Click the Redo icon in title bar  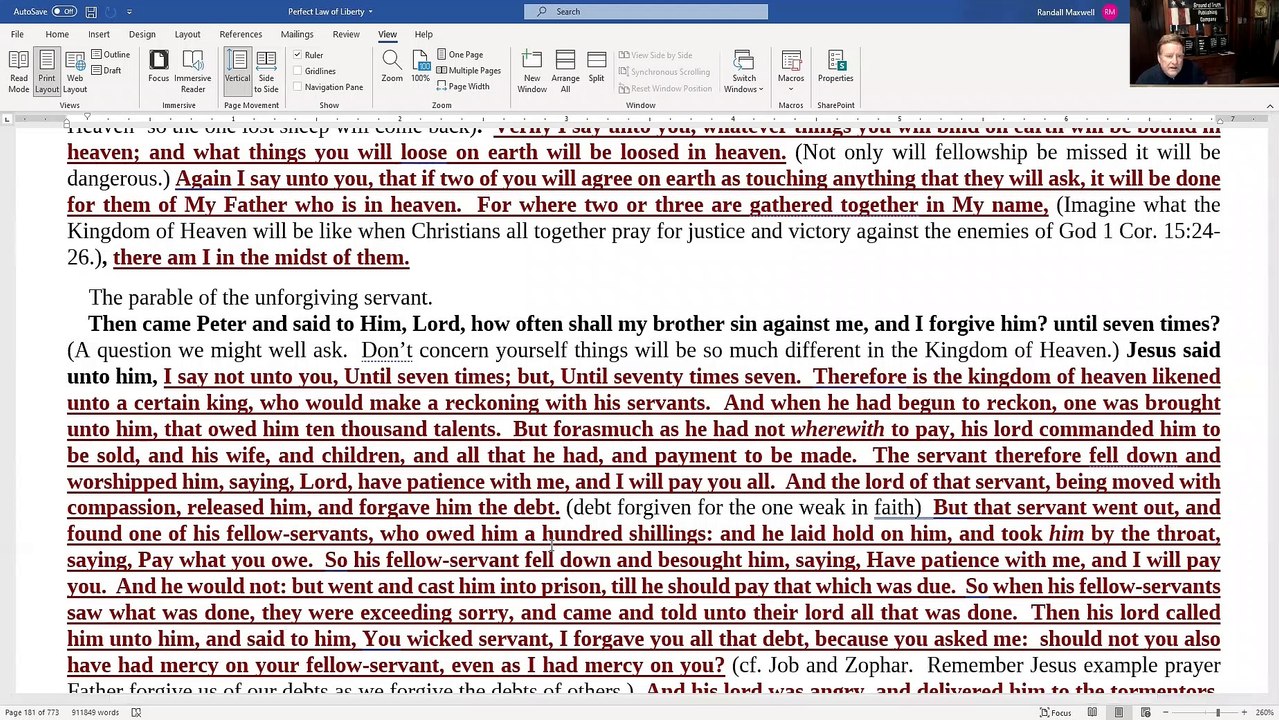pyautogui.click(x=110, y=12)
